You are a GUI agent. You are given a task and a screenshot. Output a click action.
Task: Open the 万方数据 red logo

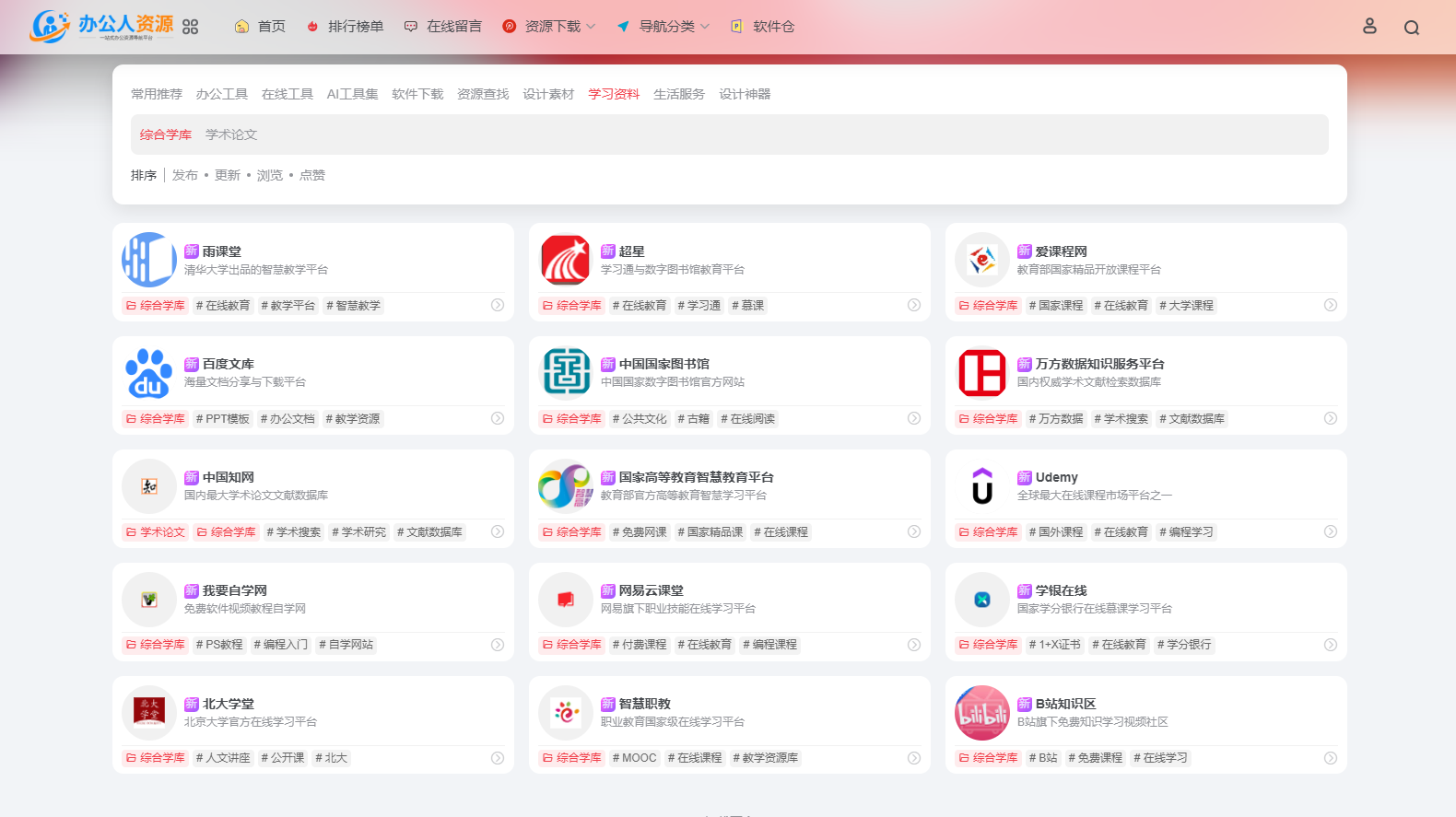tap(982, 373)
